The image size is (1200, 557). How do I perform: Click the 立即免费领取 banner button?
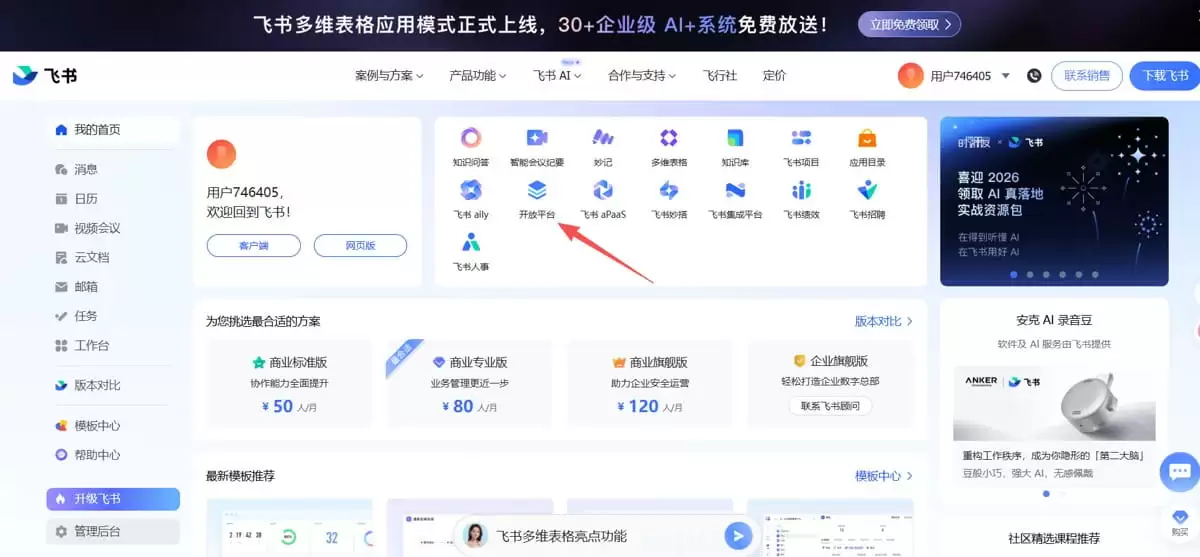(910, 24)
